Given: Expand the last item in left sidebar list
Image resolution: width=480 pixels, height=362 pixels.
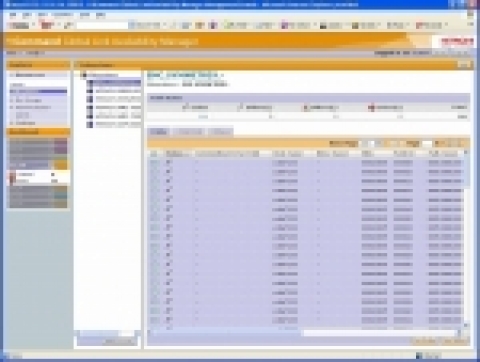Looking at the screenshot, I should [12, 123].
